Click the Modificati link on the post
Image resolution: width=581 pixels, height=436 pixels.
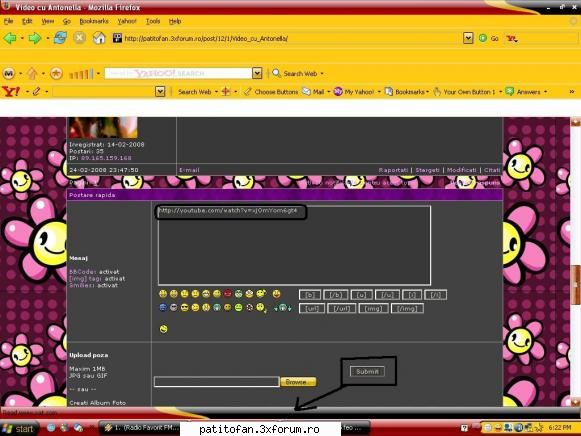point(461,170)
